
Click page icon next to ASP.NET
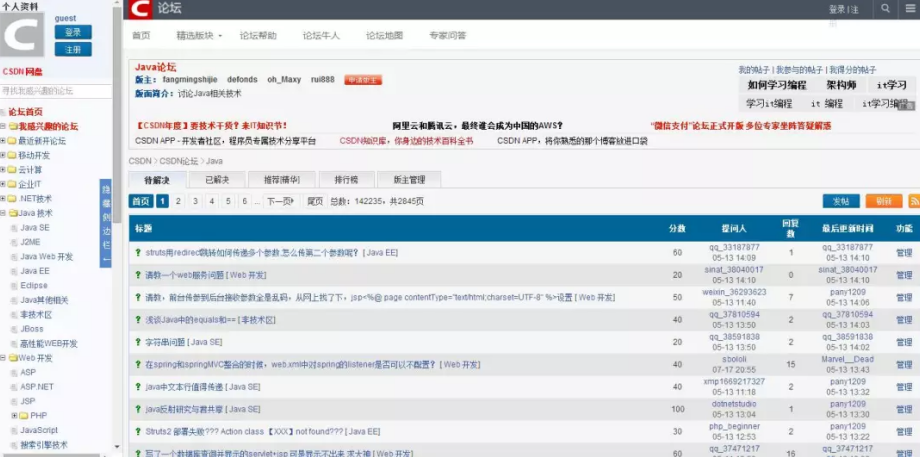(13, 387)
